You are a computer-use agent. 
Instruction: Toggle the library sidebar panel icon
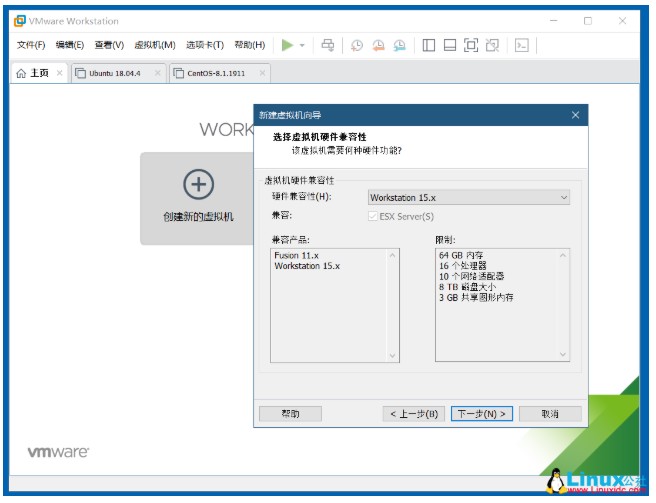(428, 45)
